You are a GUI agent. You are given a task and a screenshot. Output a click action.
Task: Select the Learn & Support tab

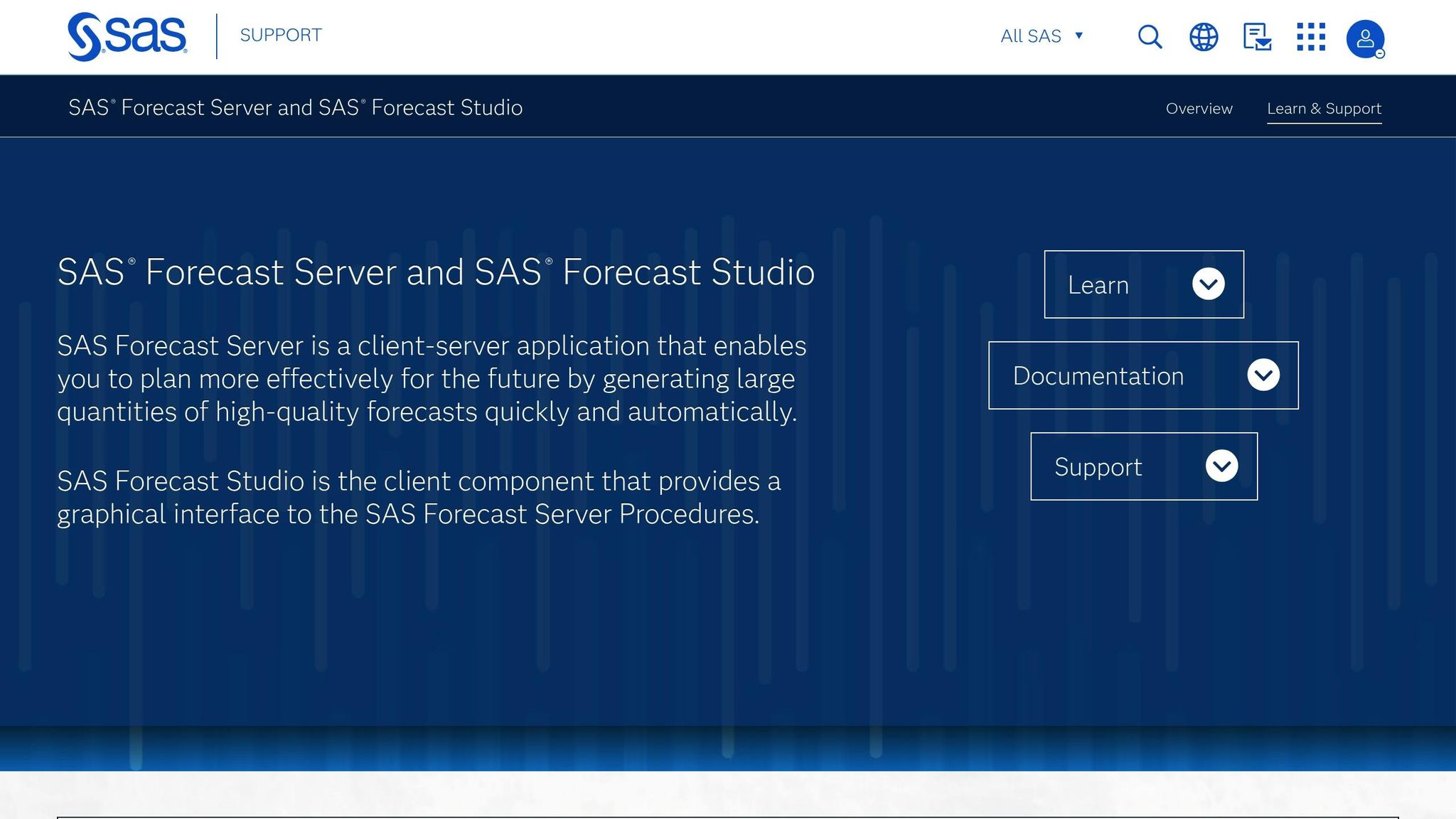tap(1324, 108)
